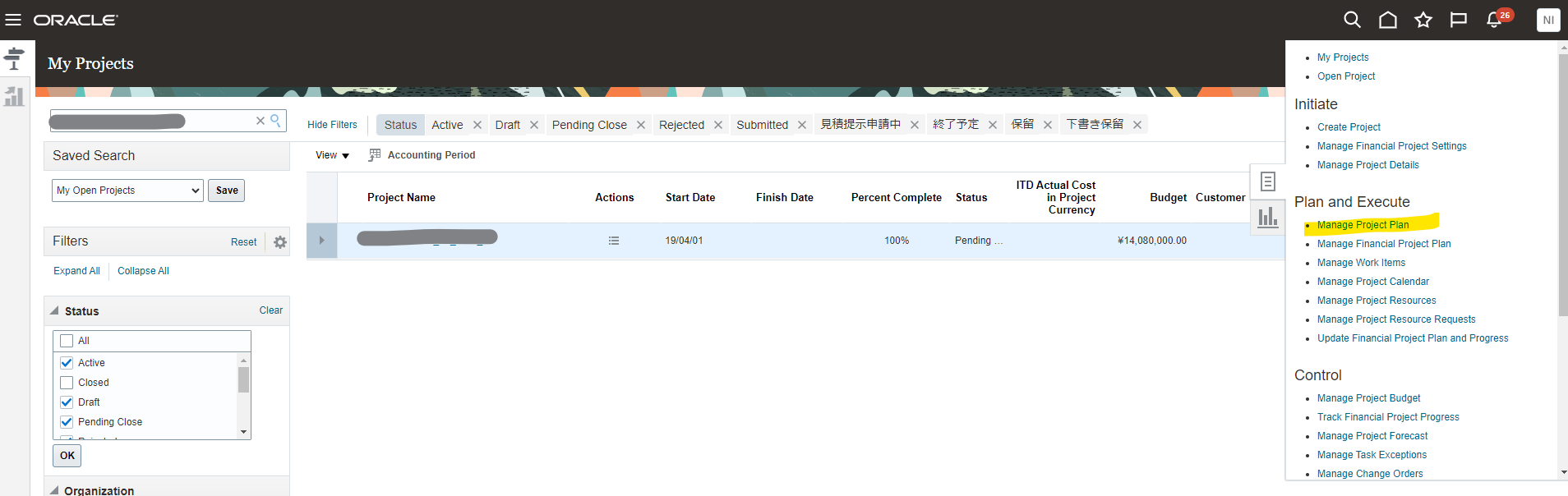Remove the 保留 filter chip
The width and height of the screenshot is (1568, 496).
tap(1048, 125)
